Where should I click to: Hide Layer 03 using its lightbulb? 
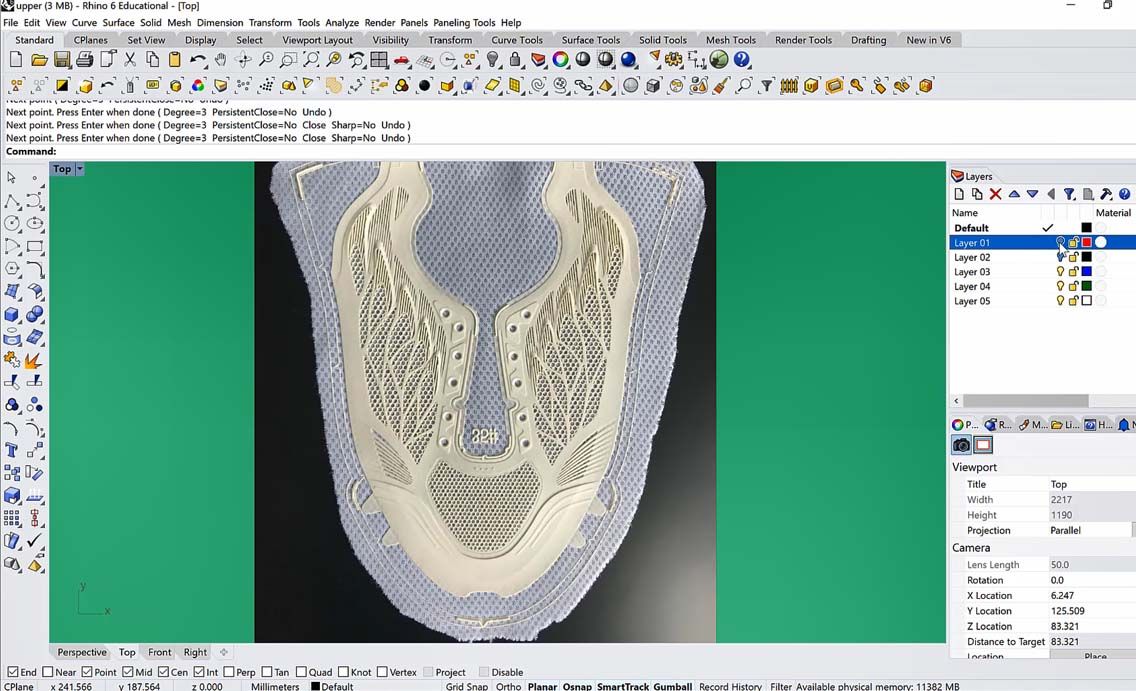[1060, 272]
